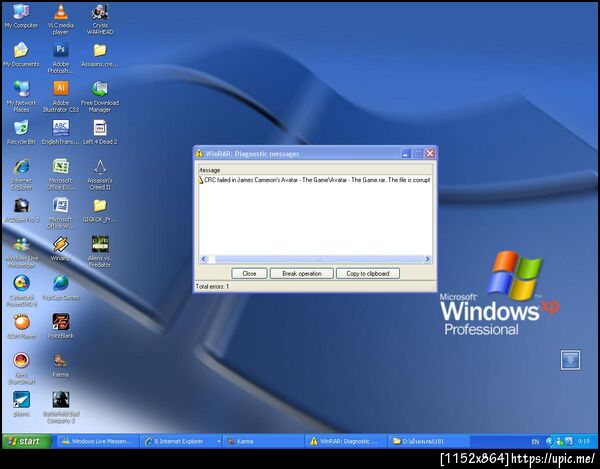Open the Assasins.cre... folder on the desktop

point(100,55)
